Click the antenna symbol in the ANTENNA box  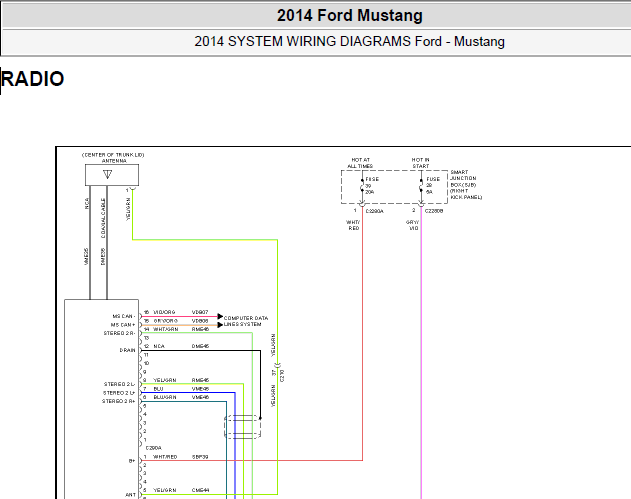coord(107,174)
